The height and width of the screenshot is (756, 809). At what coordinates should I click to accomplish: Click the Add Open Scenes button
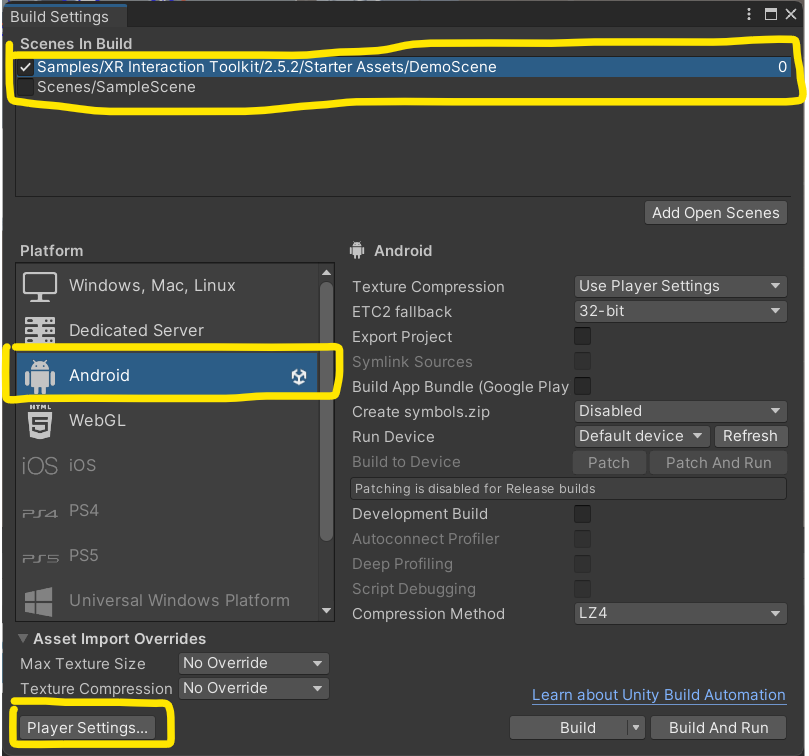point(716,213)
